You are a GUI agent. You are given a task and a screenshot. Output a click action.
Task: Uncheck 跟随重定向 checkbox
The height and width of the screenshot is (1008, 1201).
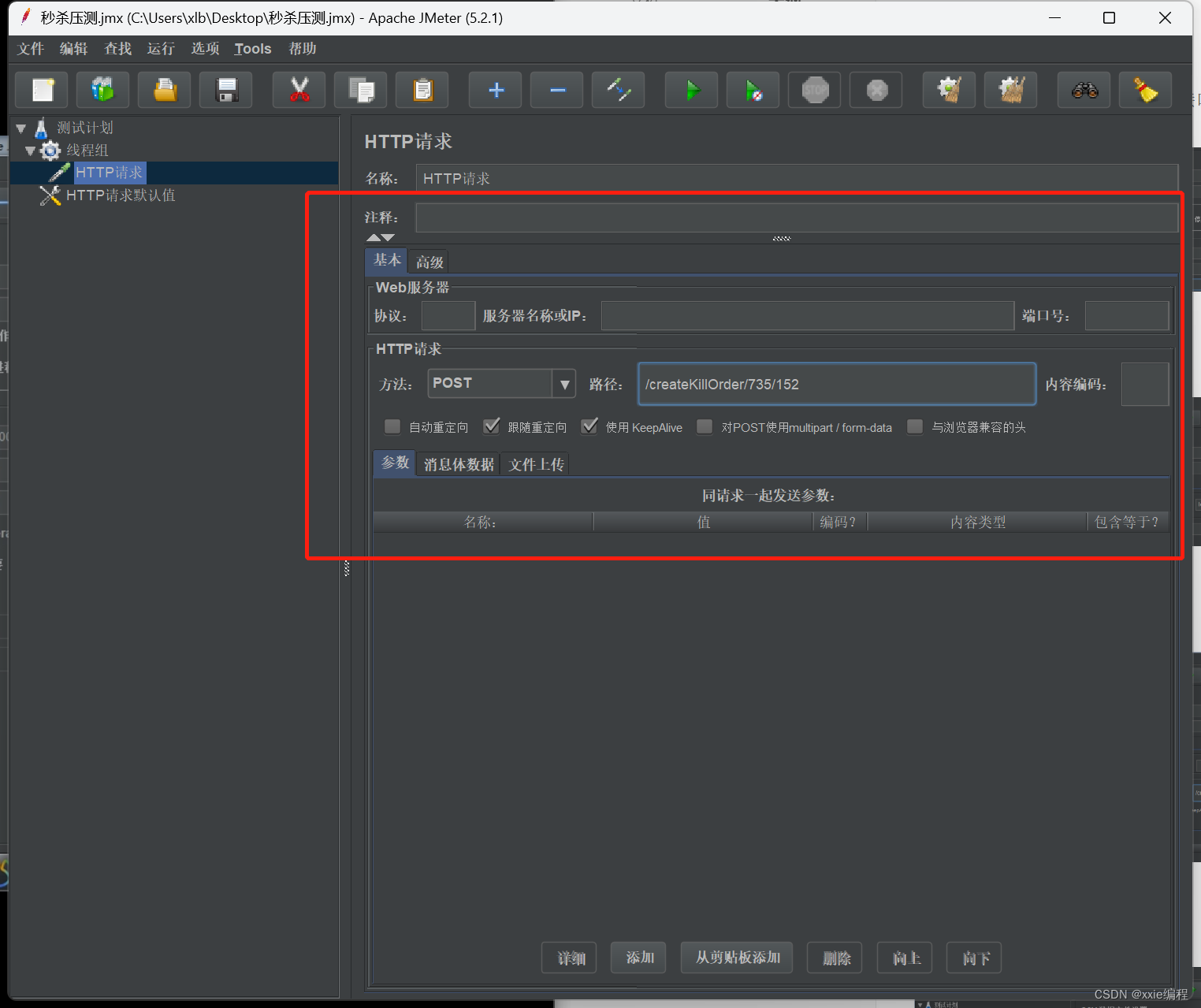point(491,427)
